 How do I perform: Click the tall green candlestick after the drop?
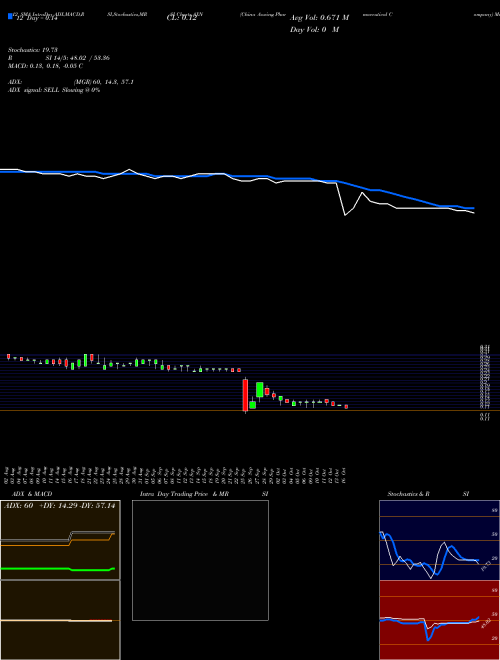click(260, 389)
